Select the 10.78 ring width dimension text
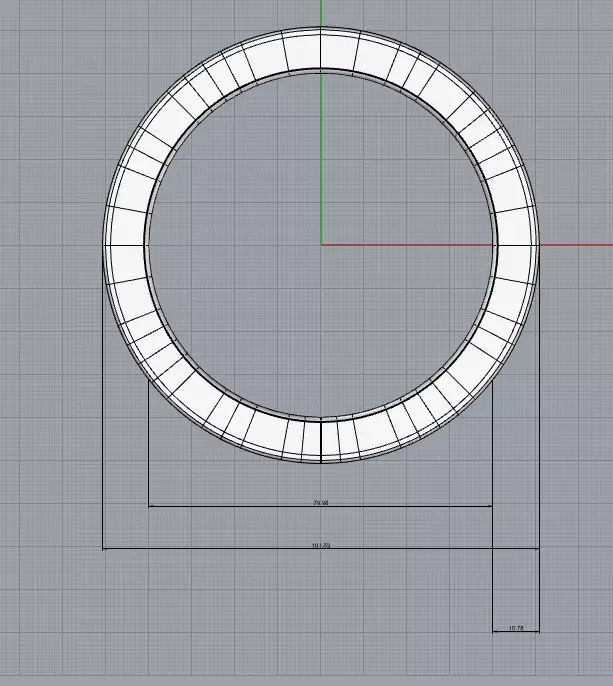 (516, 628)
